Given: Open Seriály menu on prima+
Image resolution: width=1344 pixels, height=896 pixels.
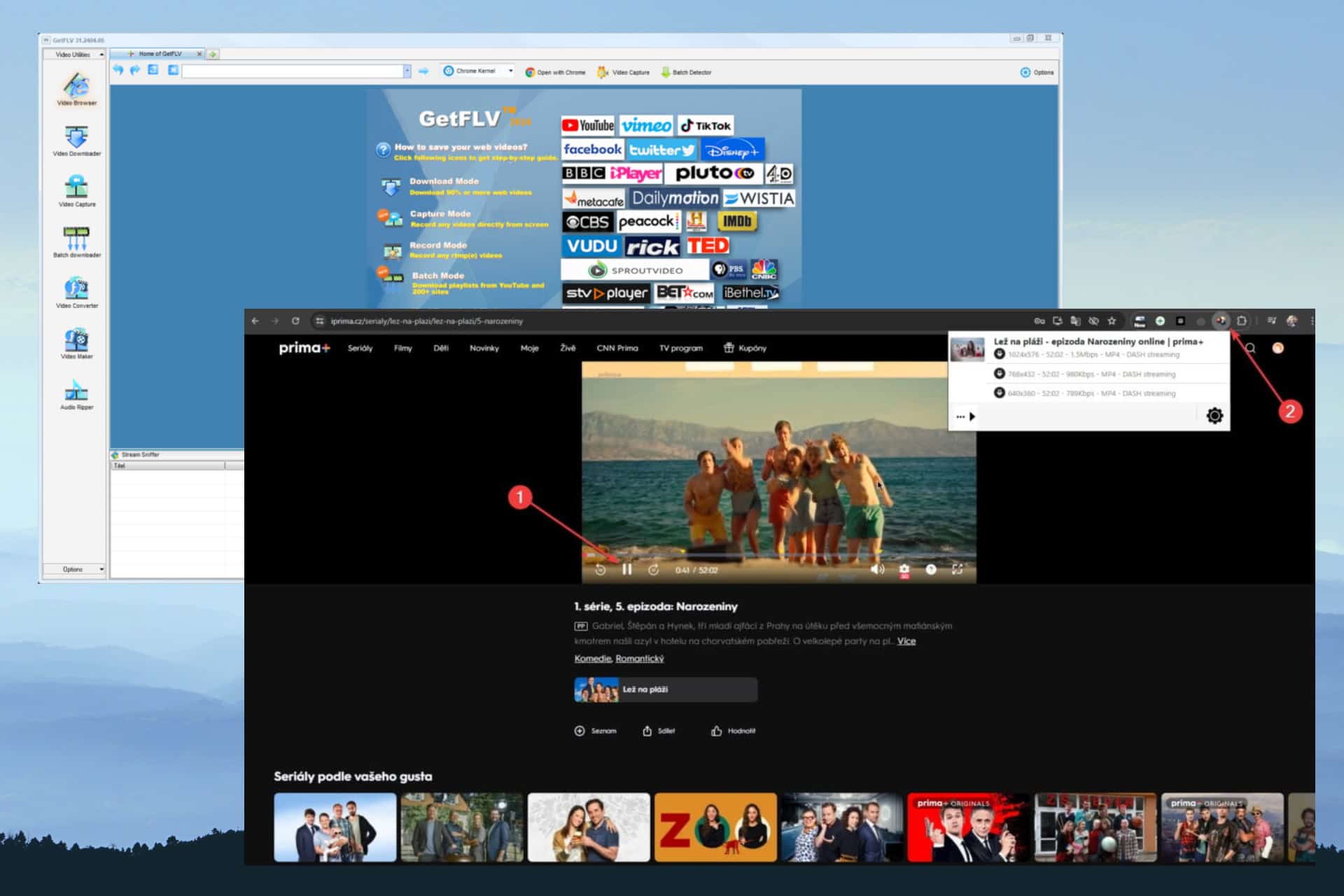Looking at the screenshot, I should (360, 348).
